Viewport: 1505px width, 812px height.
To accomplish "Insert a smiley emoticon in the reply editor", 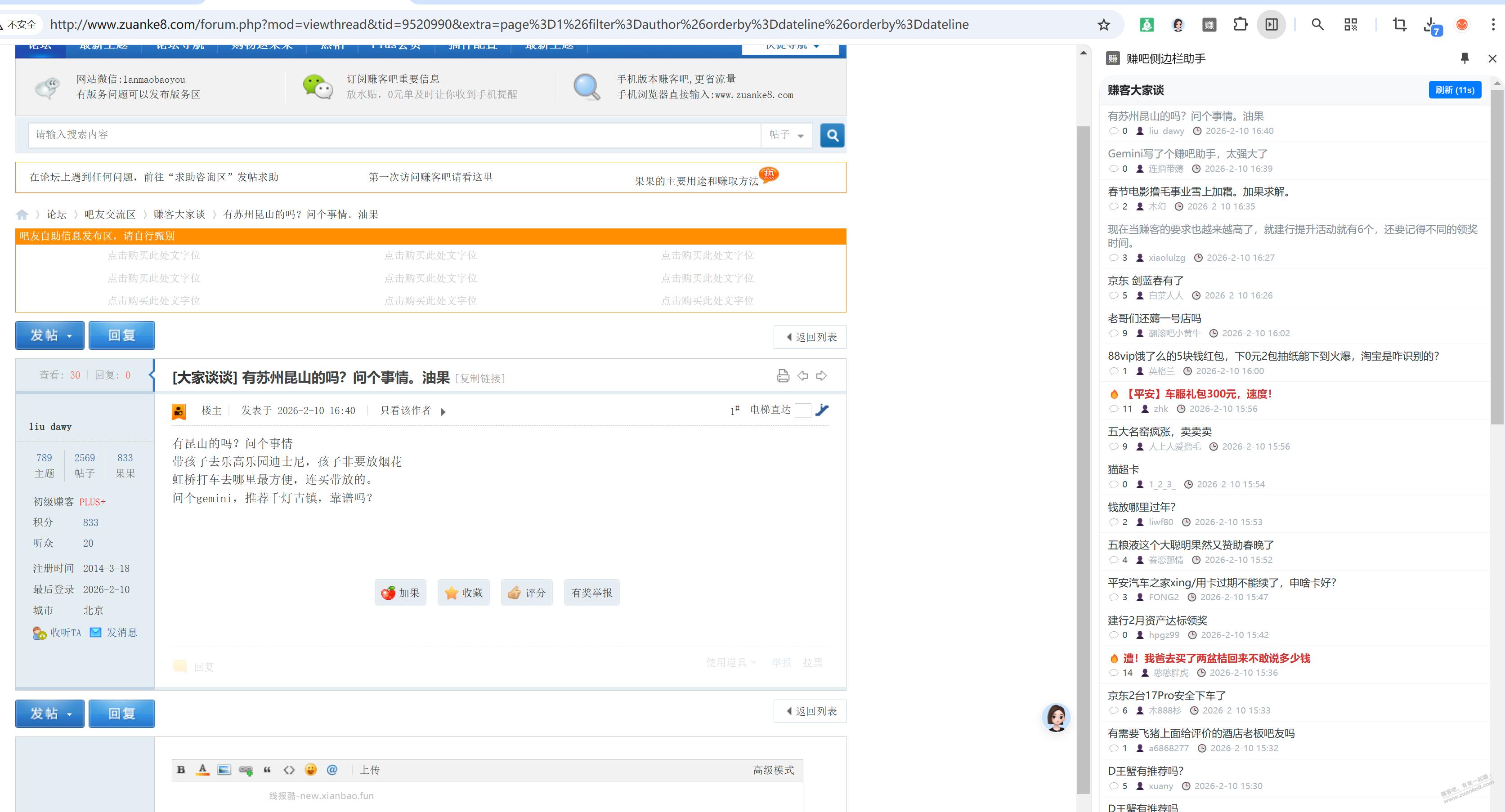I will tap(310, 770).
